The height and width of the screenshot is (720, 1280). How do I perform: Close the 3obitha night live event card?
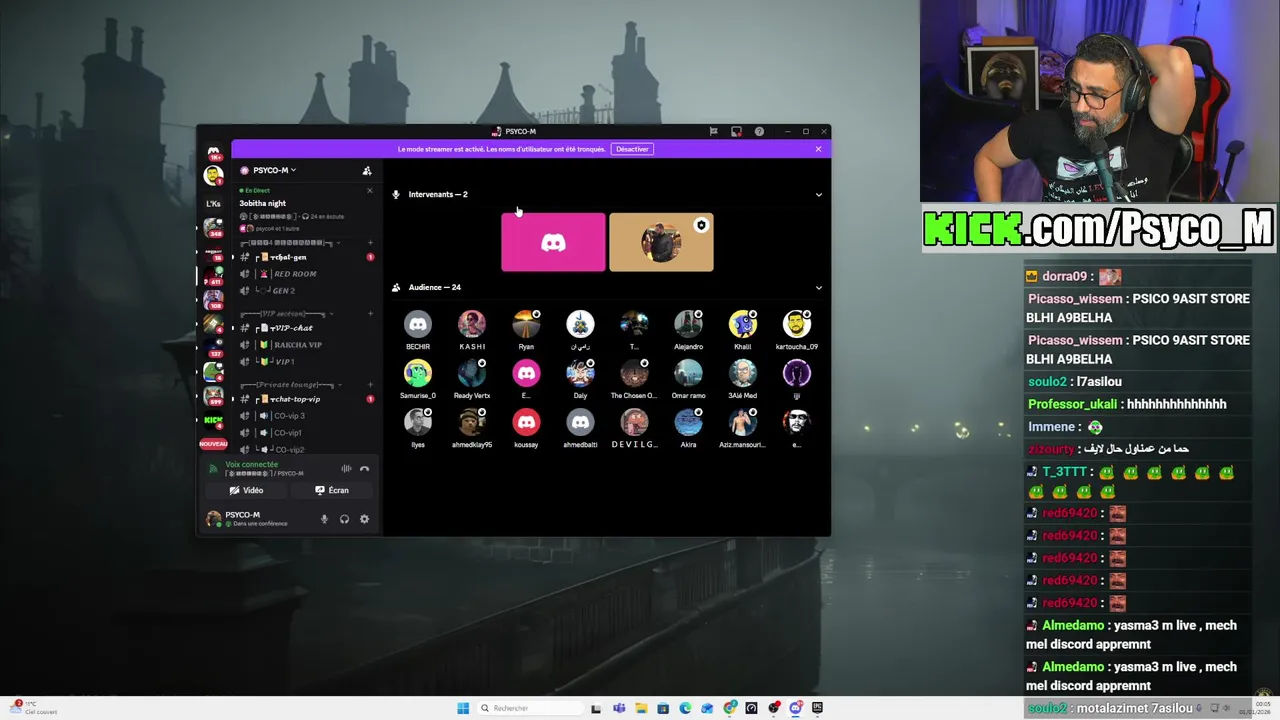[x=369, y=190]
